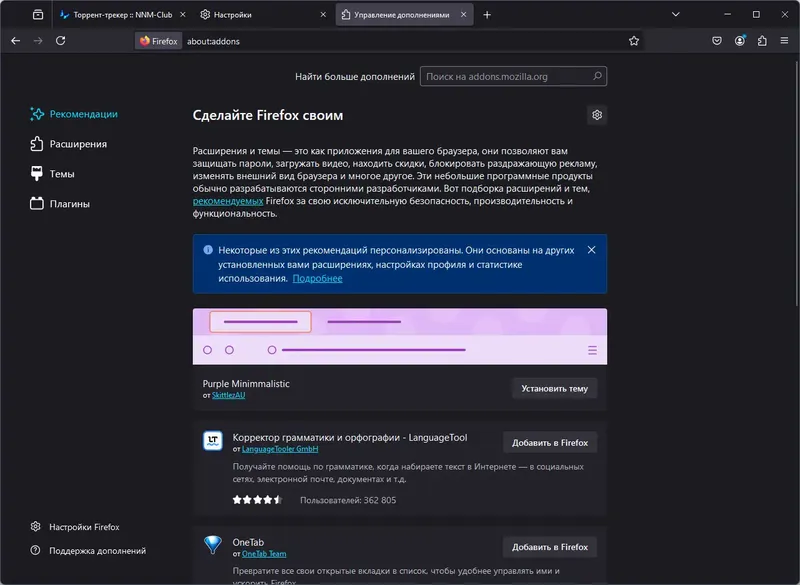Reload the current page
The width and height of the screenshot is (800, 585).
tap(60, 41)
